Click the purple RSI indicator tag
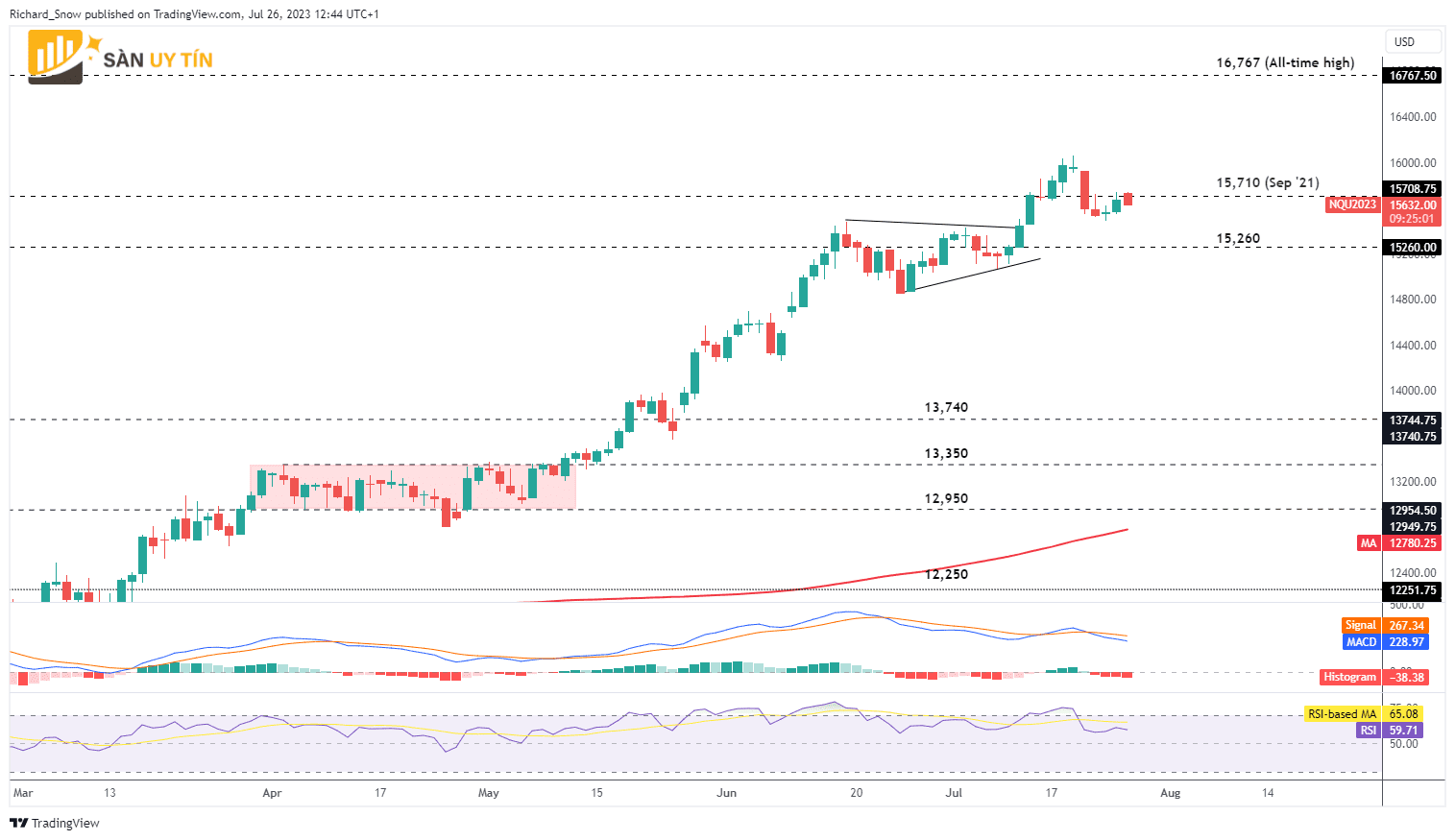1455x840 pixels. [1368, 730]
